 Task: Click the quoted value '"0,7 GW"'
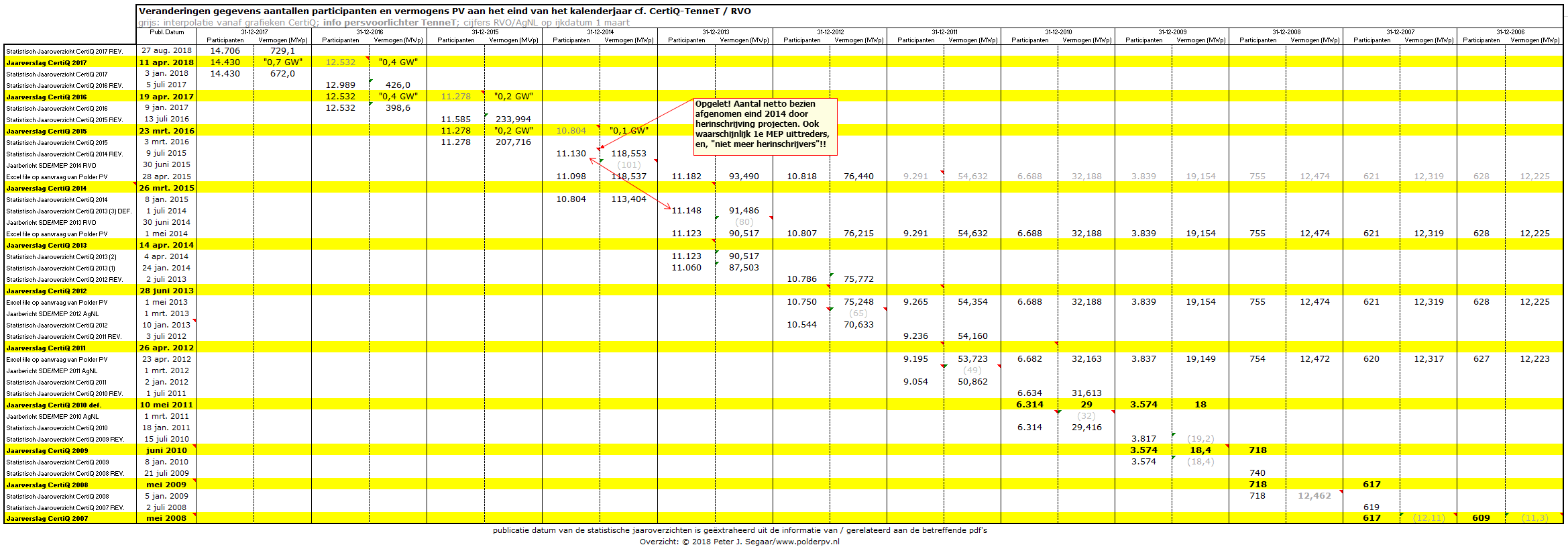click(282, 62)
